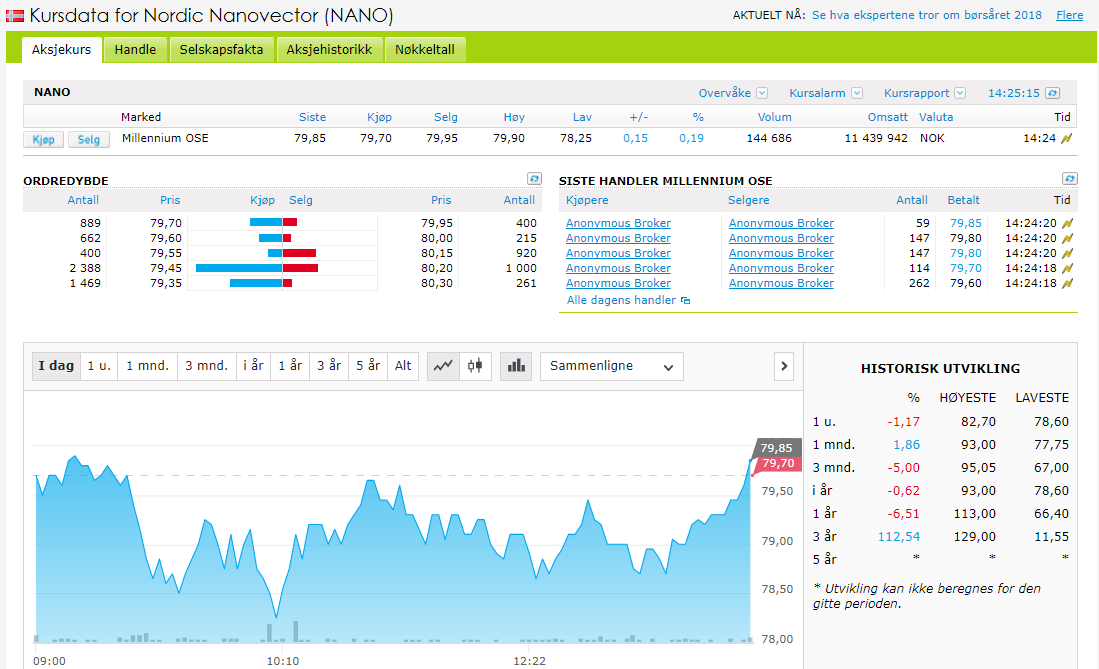Viewport: 1099px width, 669px height.
Task: Click the Omsatt column header
Action: pyautogui.click(x=887, y=117)
